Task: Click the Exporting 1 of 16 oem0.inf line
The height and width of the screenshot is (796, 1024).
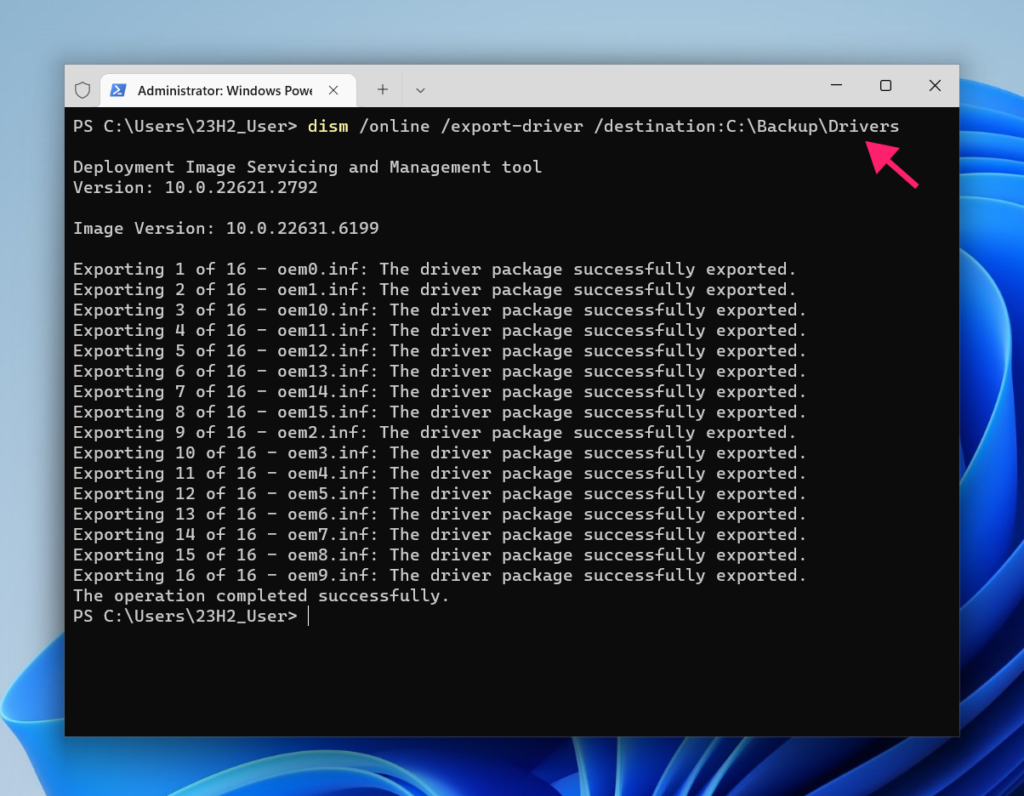Action: coord(434,269)
